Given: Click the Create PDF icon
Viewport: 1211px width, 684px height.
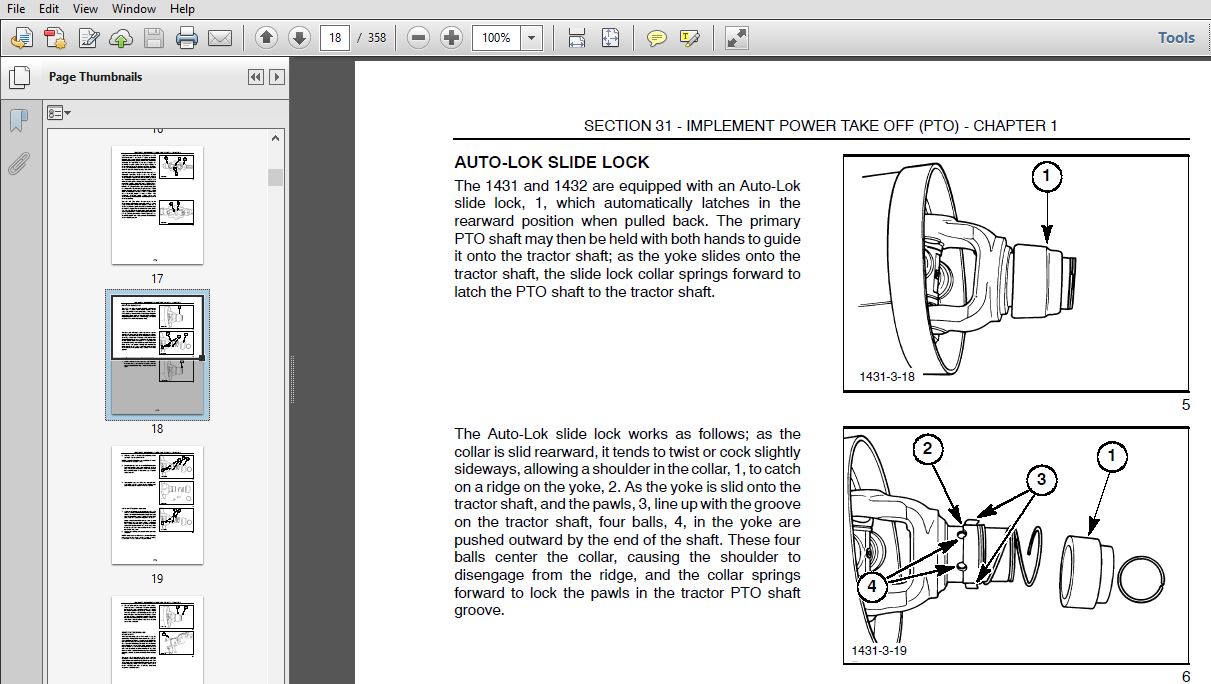Looking at the screenshot, I should 55,38.
